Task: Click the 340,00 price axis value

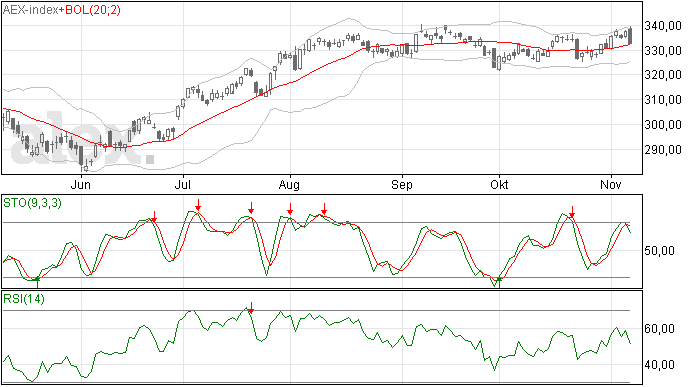Action: point(663,26)
